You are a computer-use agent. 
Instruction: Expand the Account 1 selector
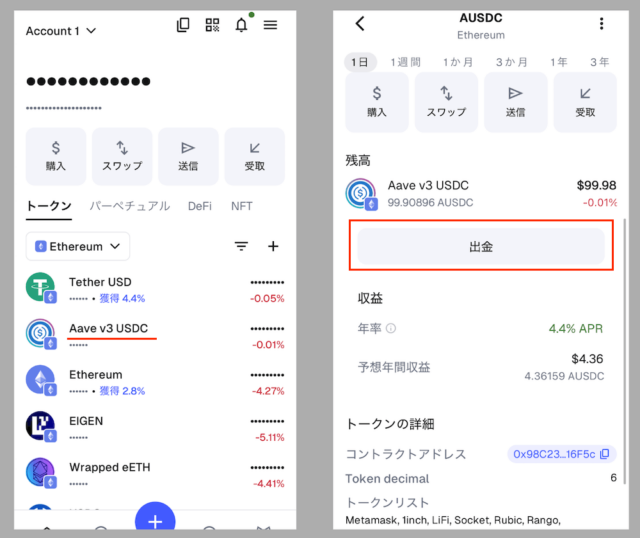click(x=61, y=31)
